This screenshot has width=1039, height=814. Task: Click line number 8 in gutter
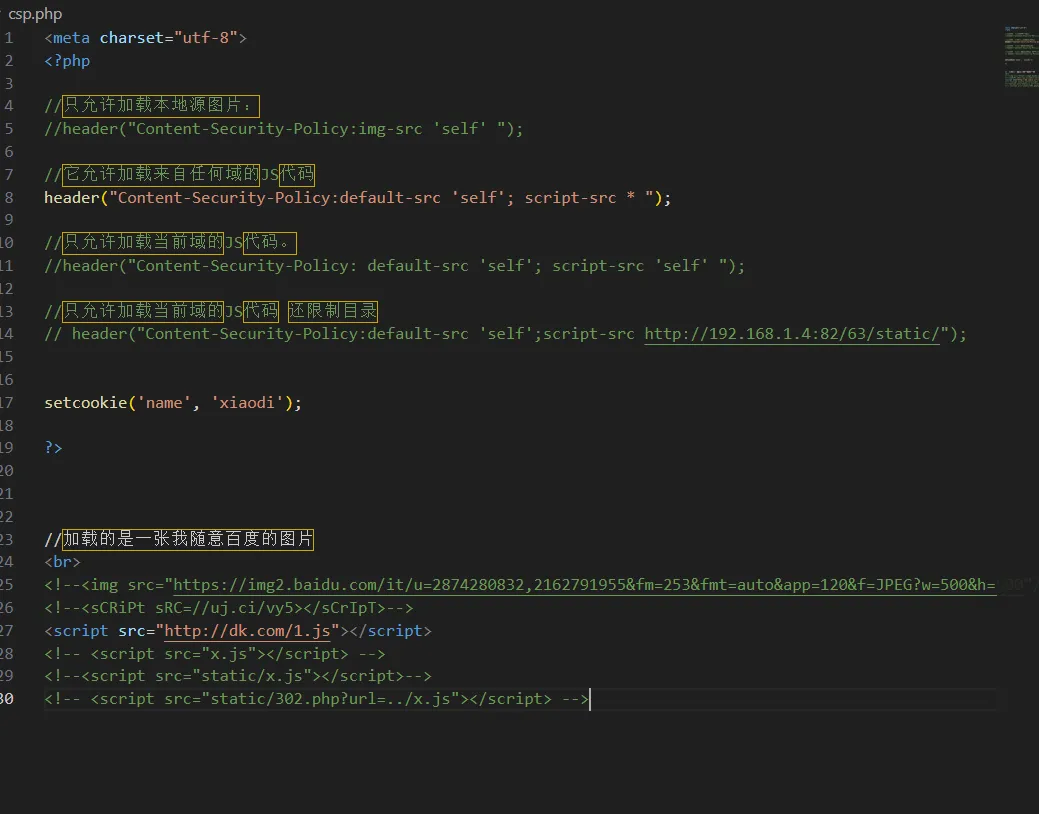(x=9, y=198)
